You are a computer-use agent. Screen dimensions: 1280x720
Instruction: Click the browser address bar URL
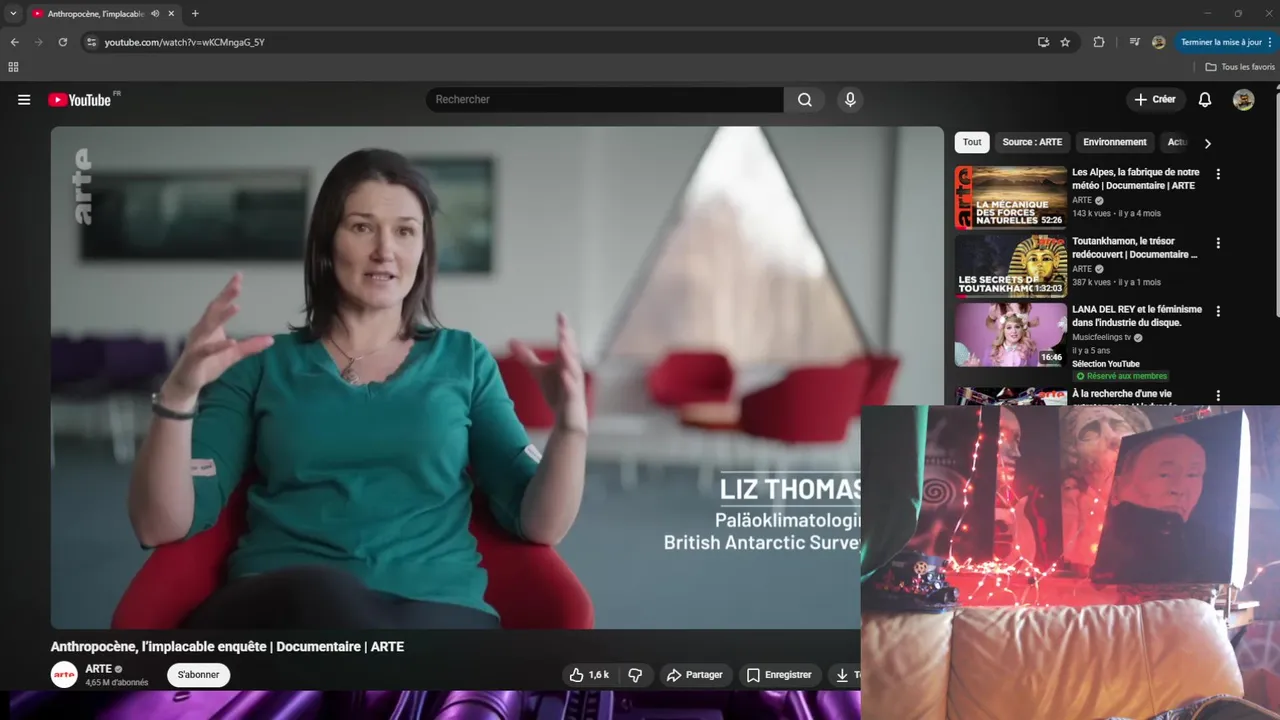coord(184,42)
